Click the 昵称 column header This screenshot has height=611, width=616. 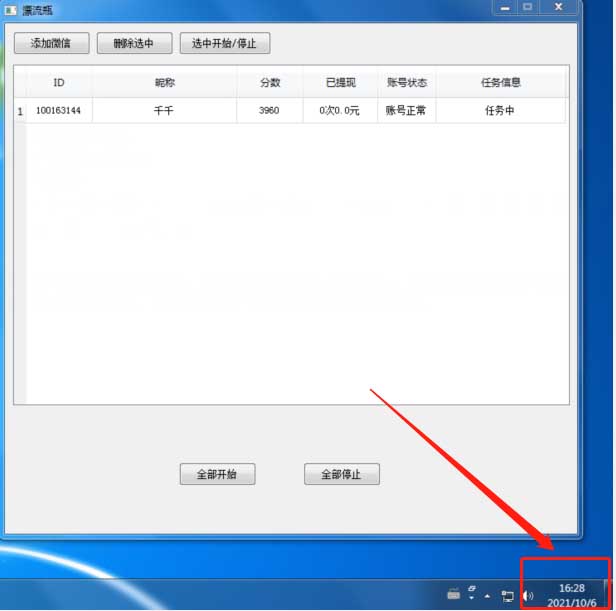(x=164, y=83)
